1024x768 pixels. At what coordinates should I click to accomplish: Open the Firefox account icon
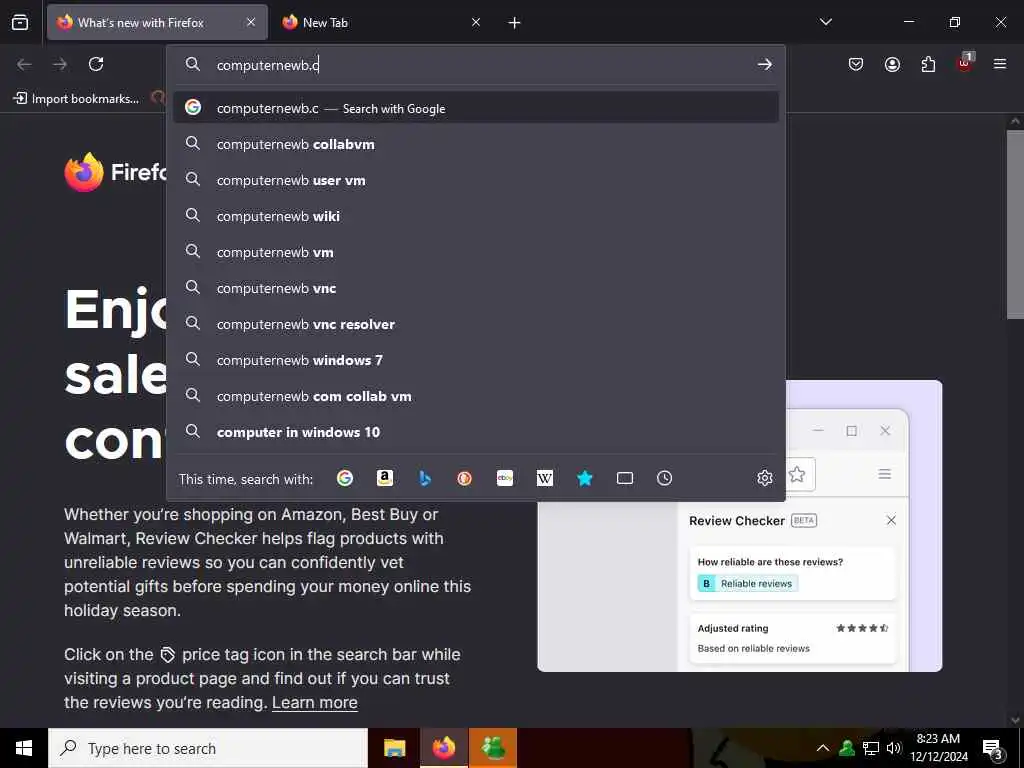pos(892,64)
